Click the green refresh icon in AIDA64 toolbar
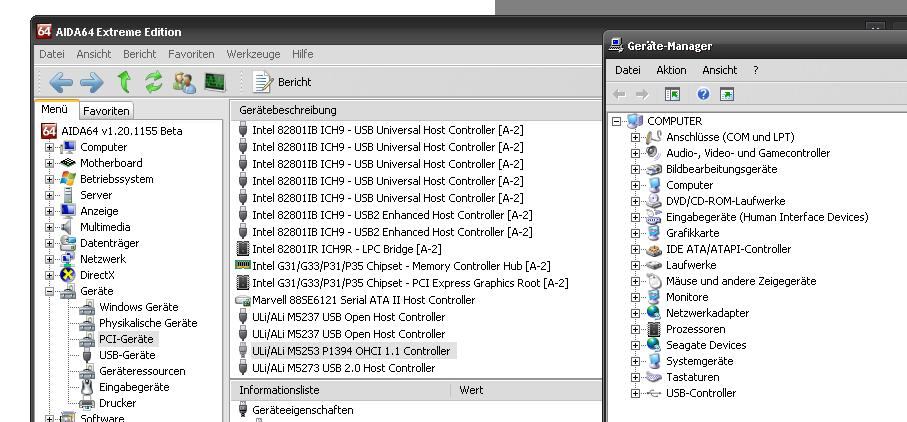Screen dimensions: 907x422 153,82
